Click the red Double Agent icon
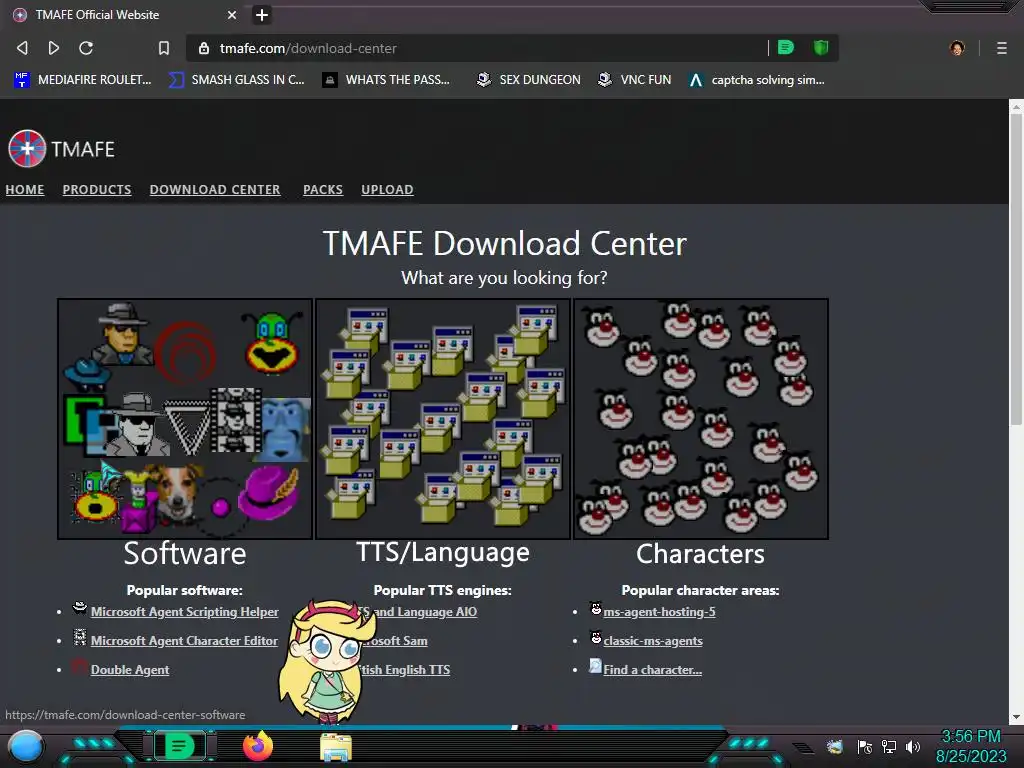The image size is (1024, 768). coord(80,666)
